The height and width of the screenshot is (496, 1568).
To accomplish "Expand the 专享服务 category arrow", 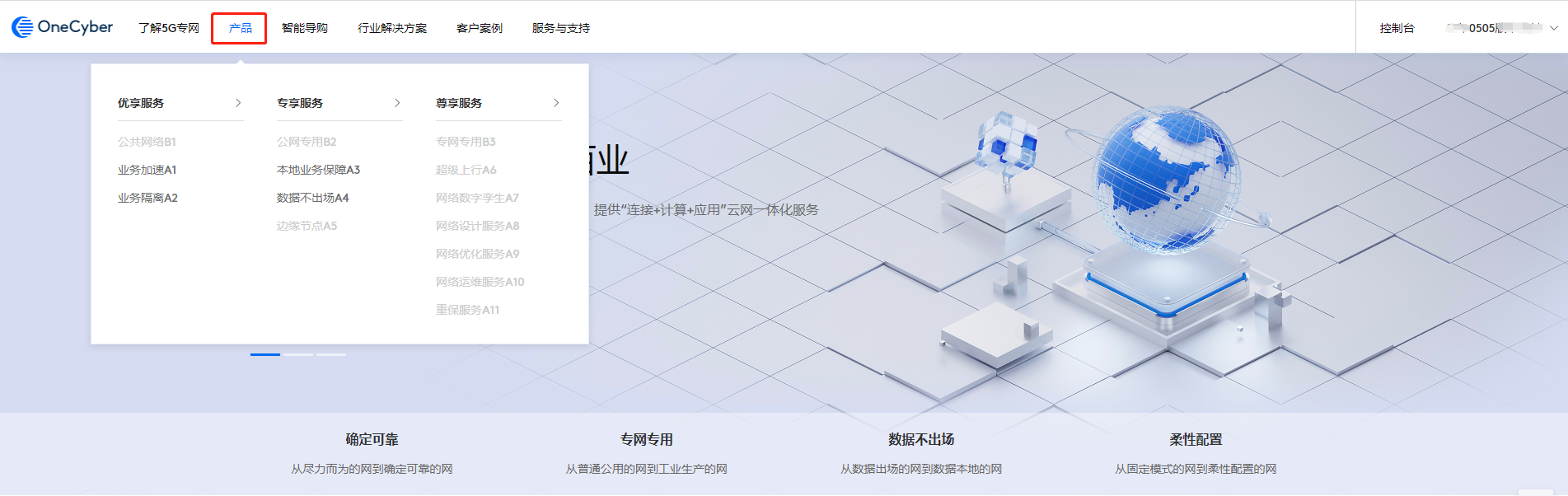I will (x=397, y=103).
